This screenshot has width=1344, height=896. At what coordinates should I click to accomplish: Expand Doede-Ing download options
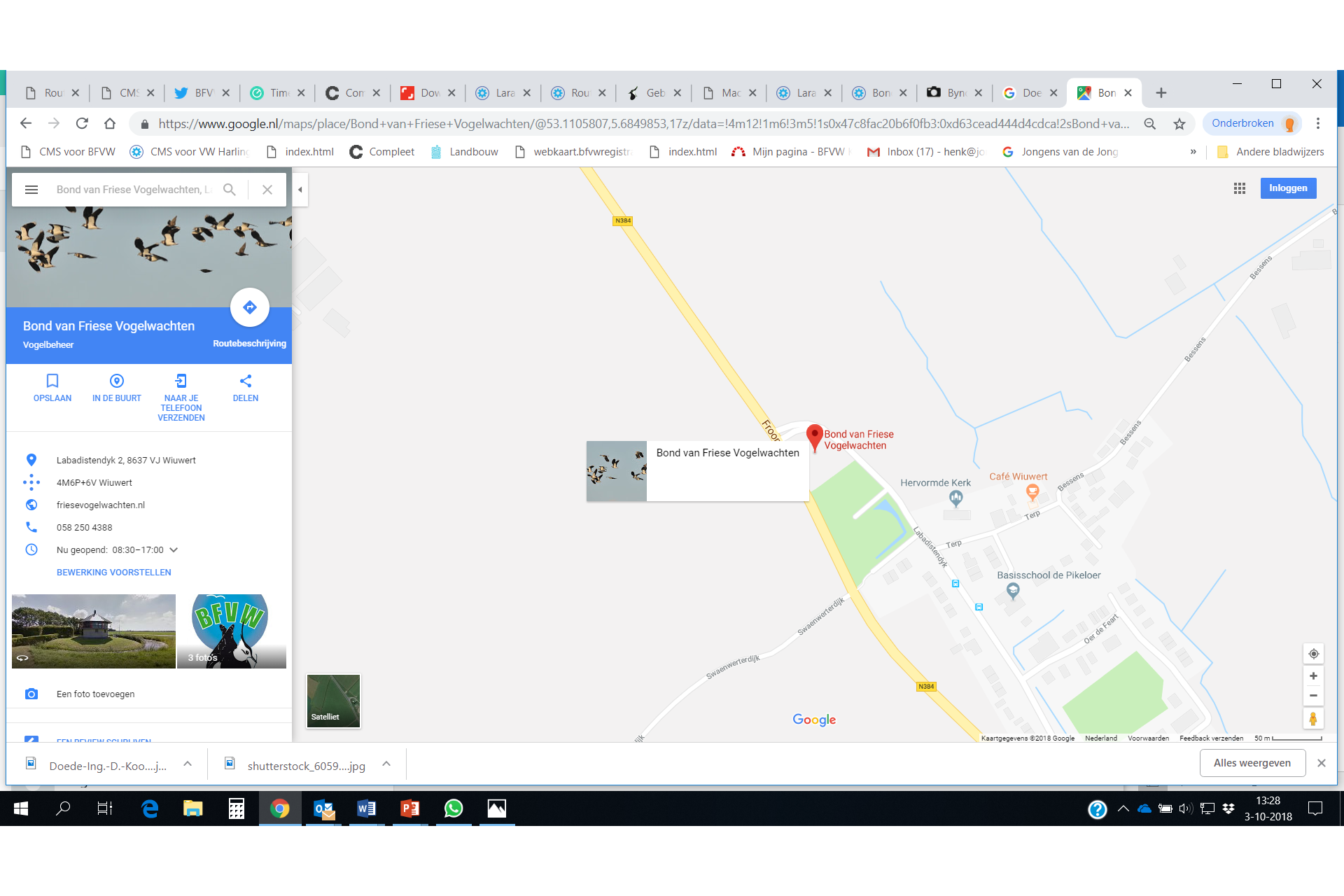coord(188,764)
